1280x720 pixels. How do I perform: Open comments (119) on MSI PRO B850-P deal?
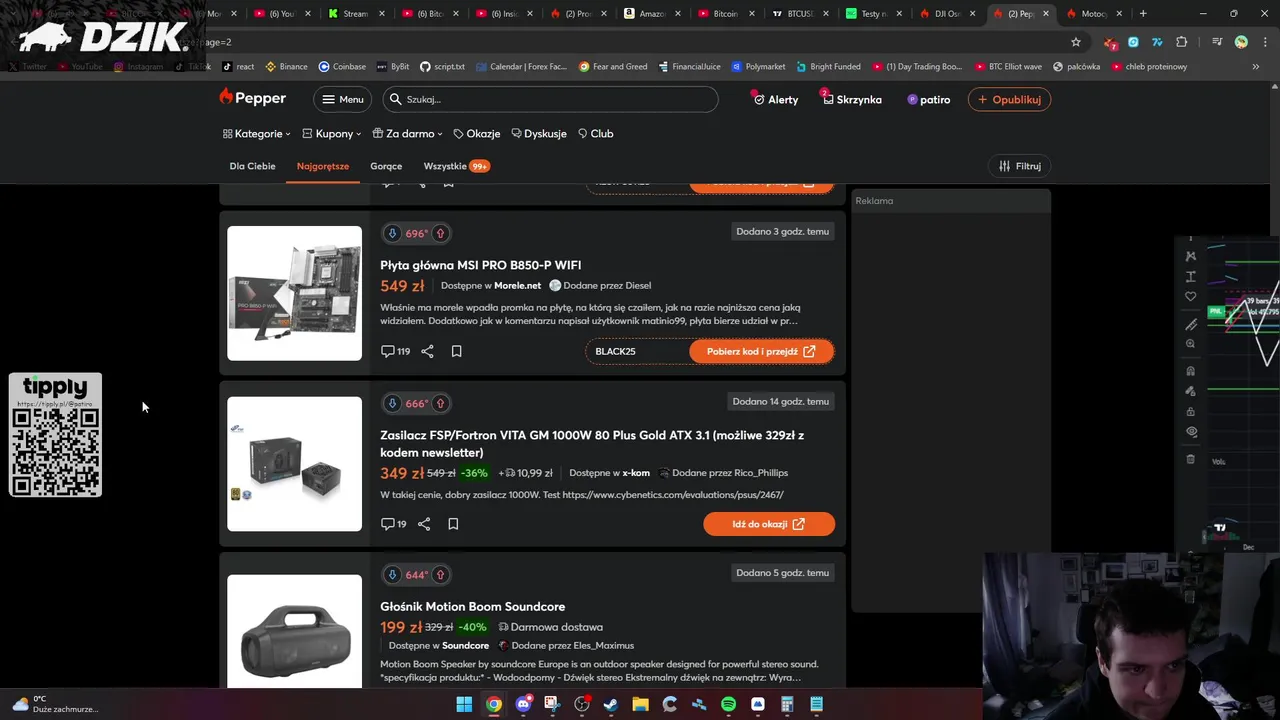[x=396, y=351]
